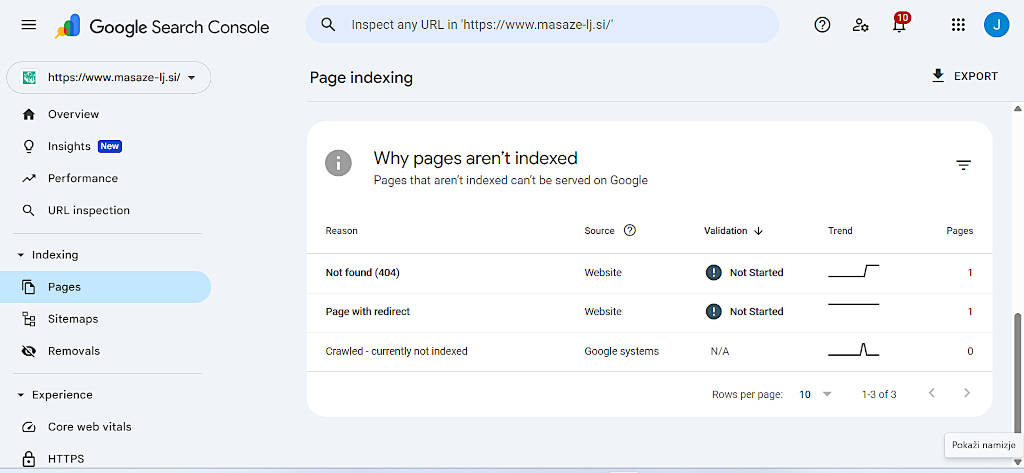Click the info icon beside the table title
The image size is (1024, 473).
[339, 163]
